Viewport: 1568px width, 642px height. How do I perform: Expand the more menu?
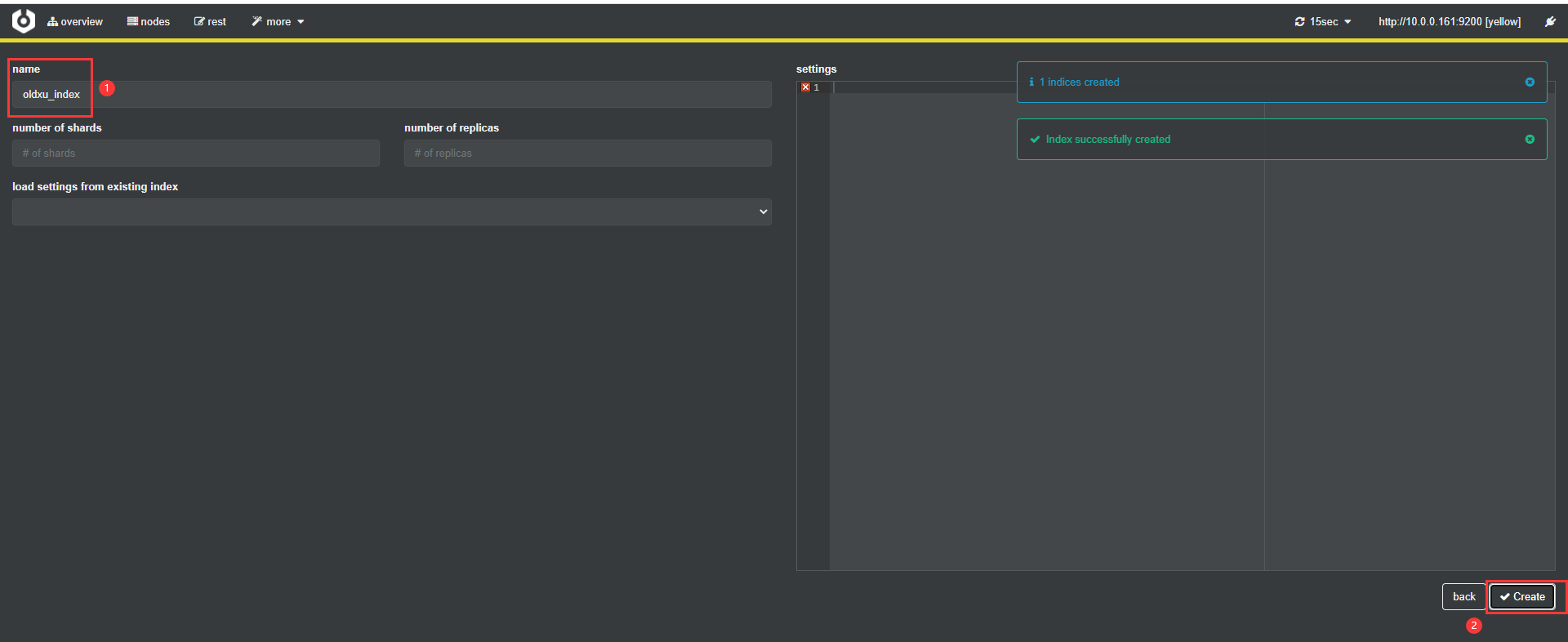click(x=278, y=22)
